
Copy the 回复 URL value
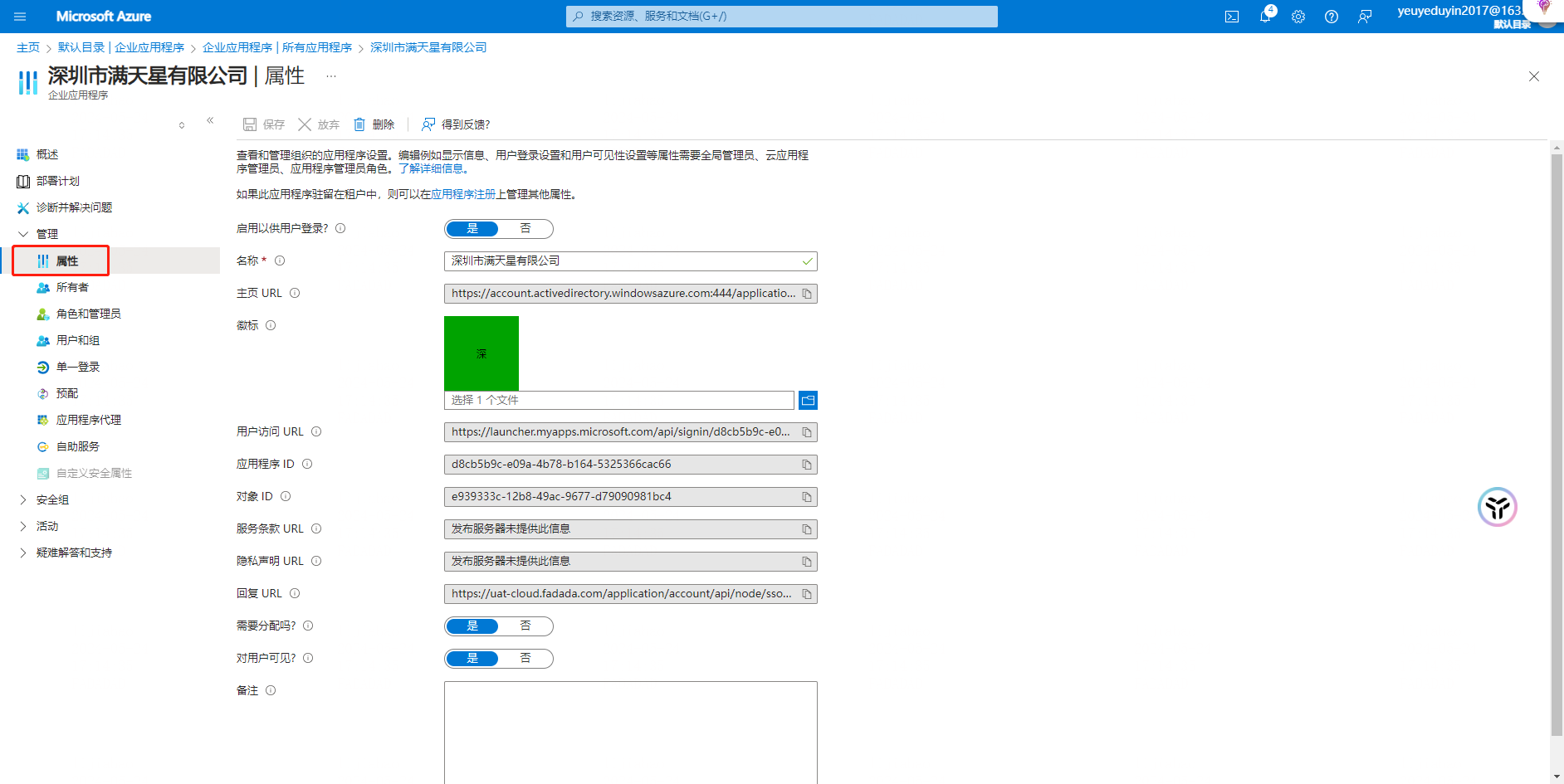point(807,594)
